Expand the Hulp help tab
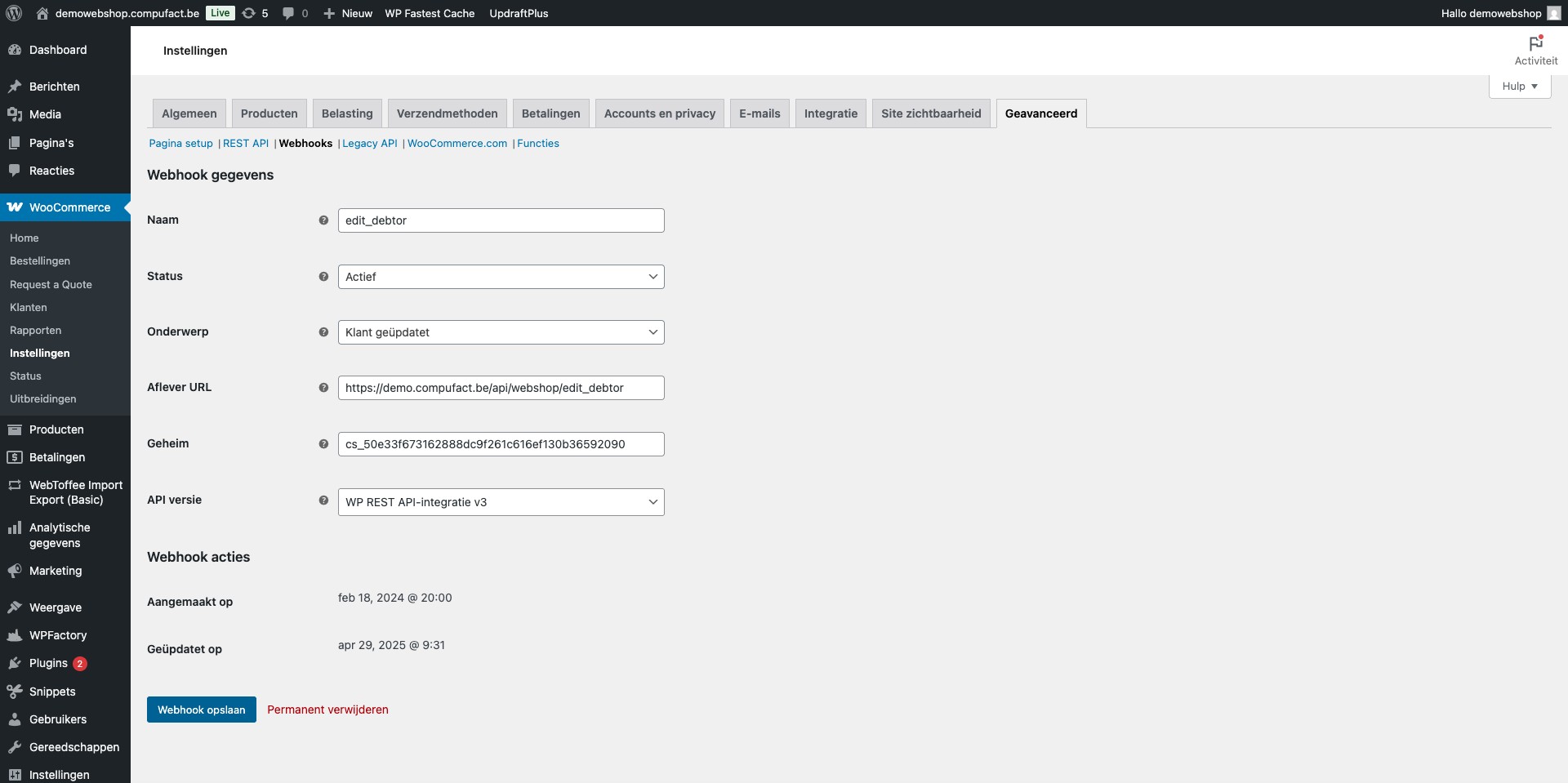Screen dimensions: 1568x783 point(1520,87)
